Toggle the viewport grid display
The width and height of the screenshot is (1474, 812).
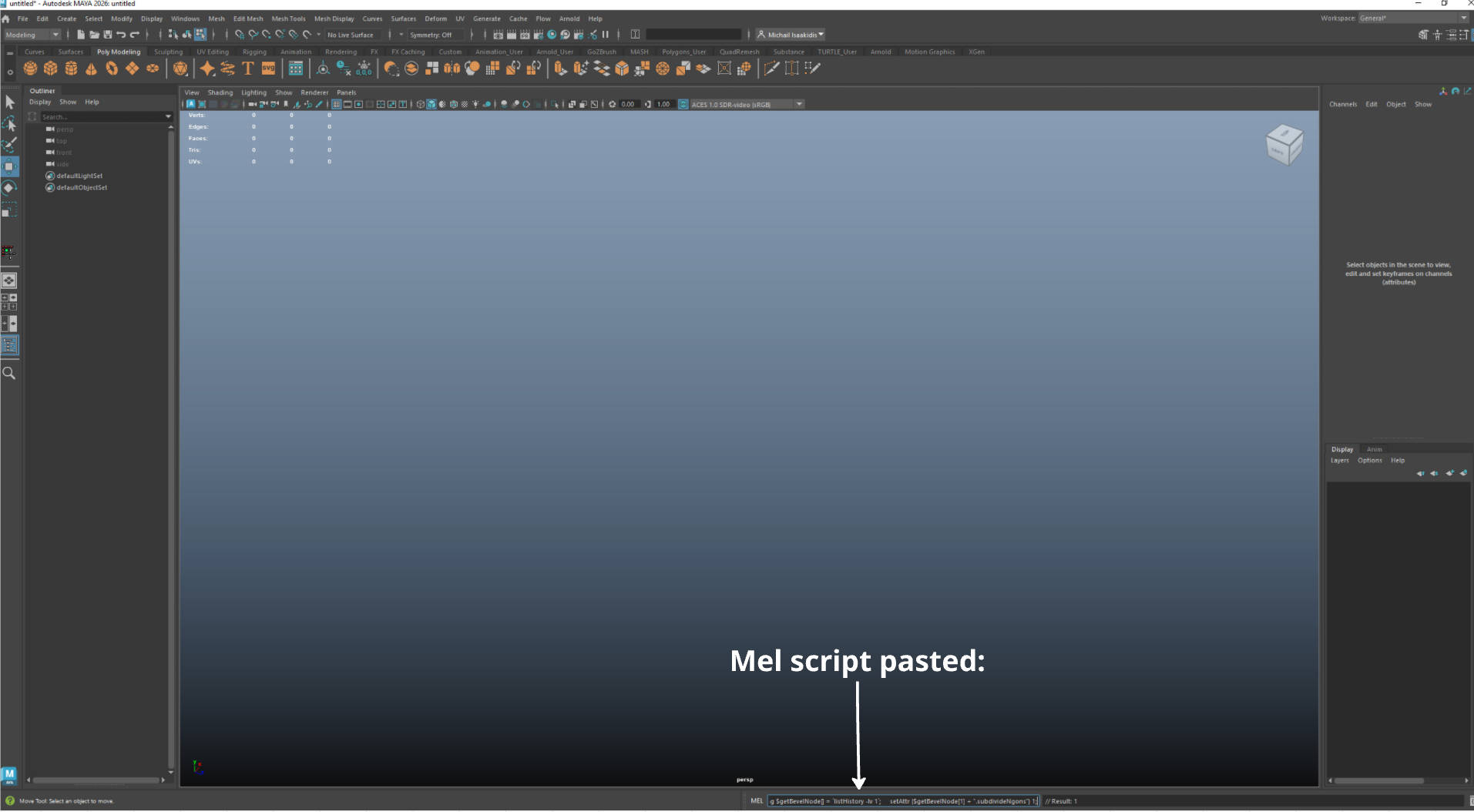[x=337, y=104]
